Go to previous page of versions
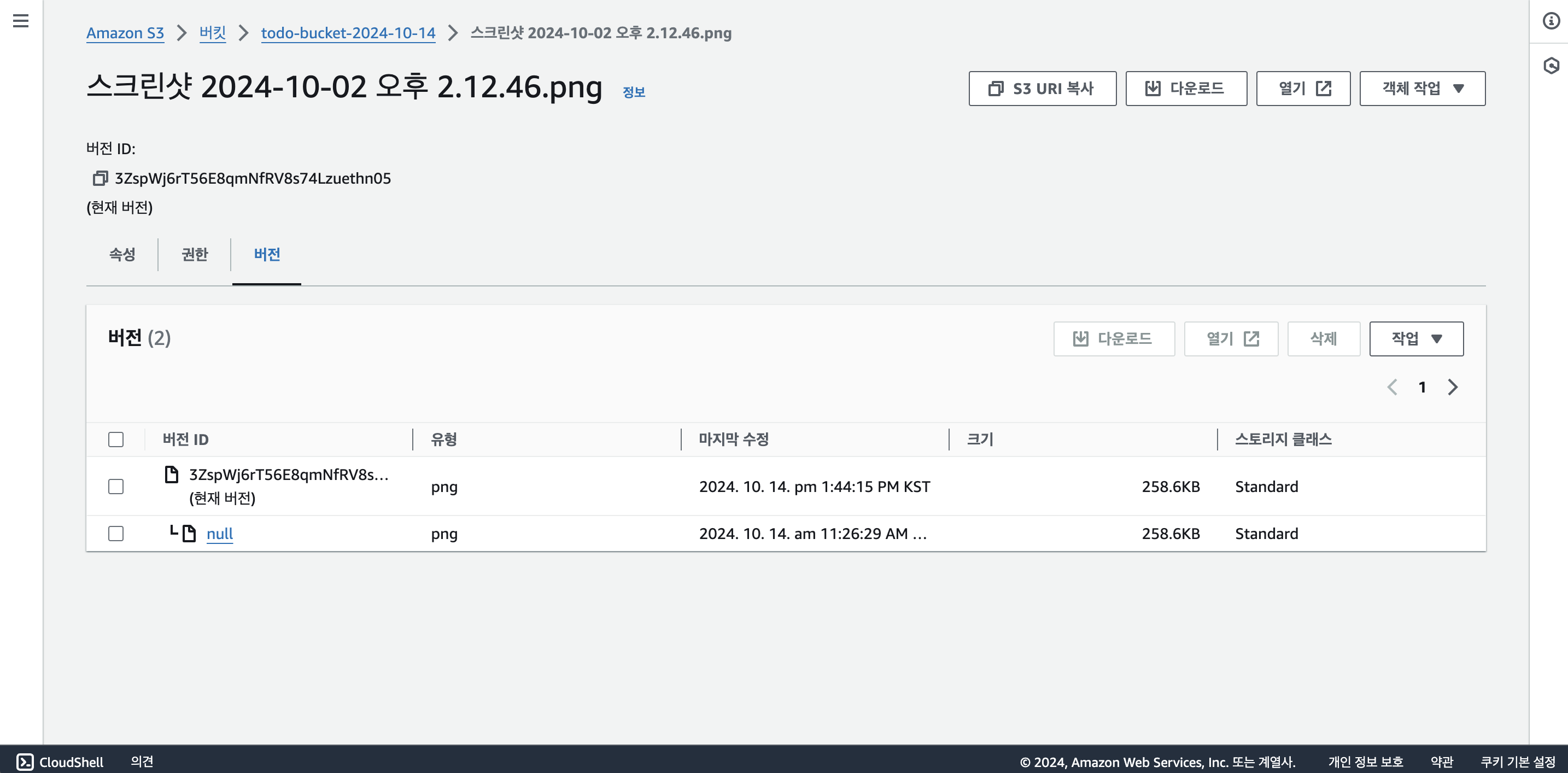The image size is (1568, 773). coord(1392,387)
